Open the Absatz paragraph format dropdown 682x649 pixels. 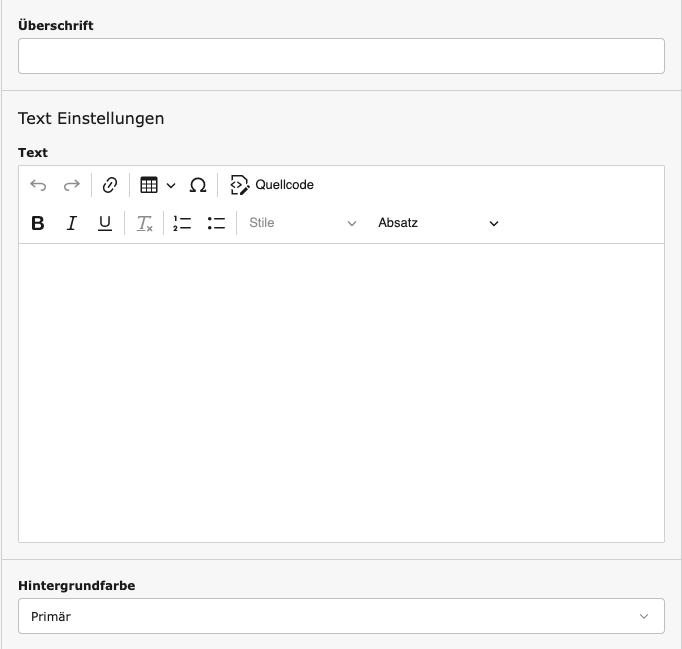(437, 223)
